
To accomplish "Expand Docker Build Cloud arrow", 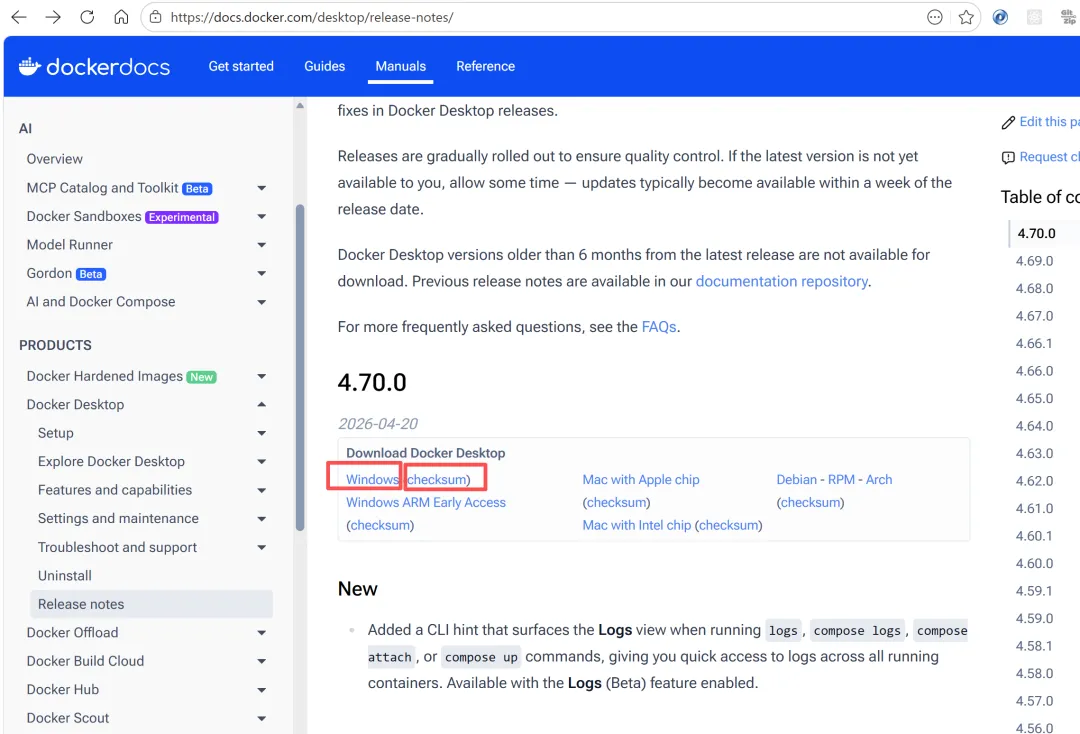I will (x=262, y=661).
